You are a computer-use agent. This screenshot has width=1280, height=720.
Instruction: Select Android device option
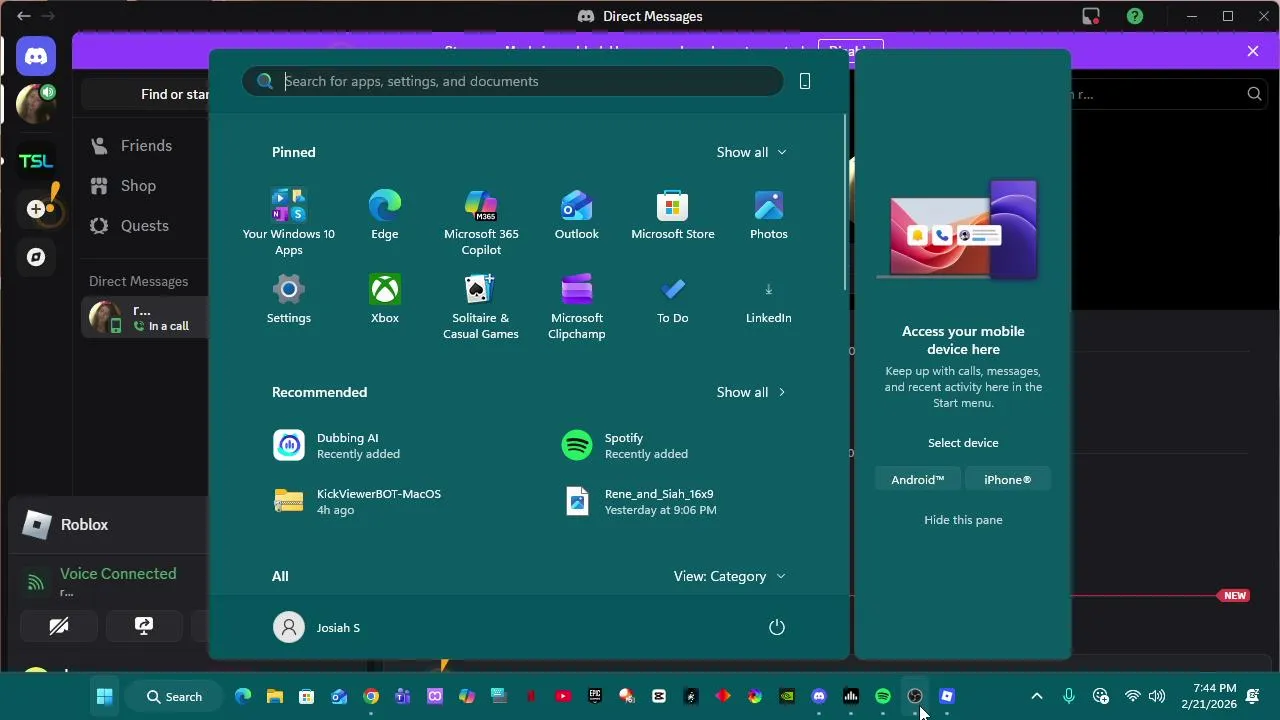click(918, 480)
